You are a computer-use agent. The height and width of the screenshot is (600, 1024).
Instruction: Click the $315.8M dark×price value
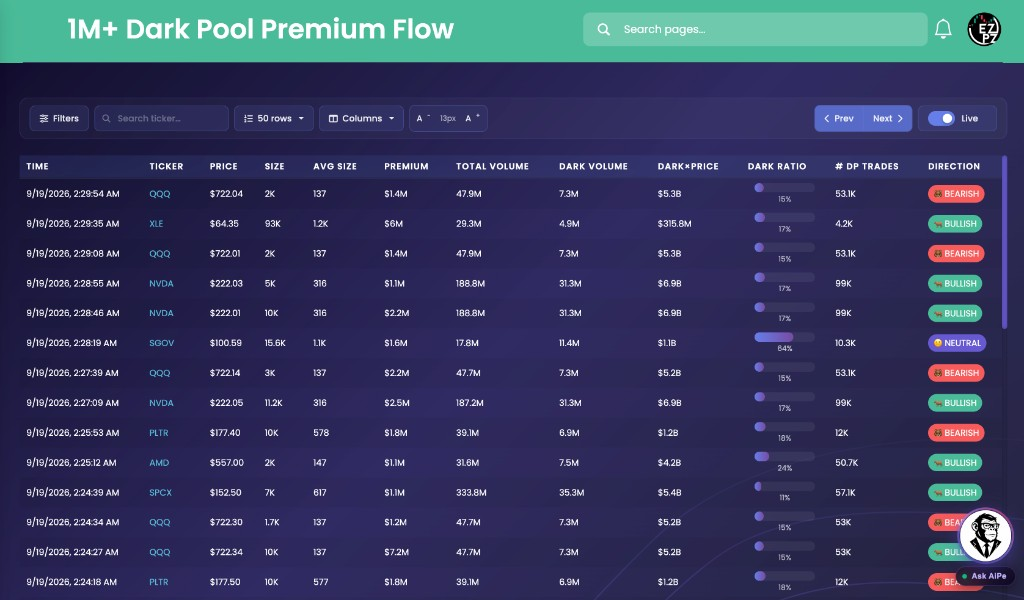(x=674, y=223)
